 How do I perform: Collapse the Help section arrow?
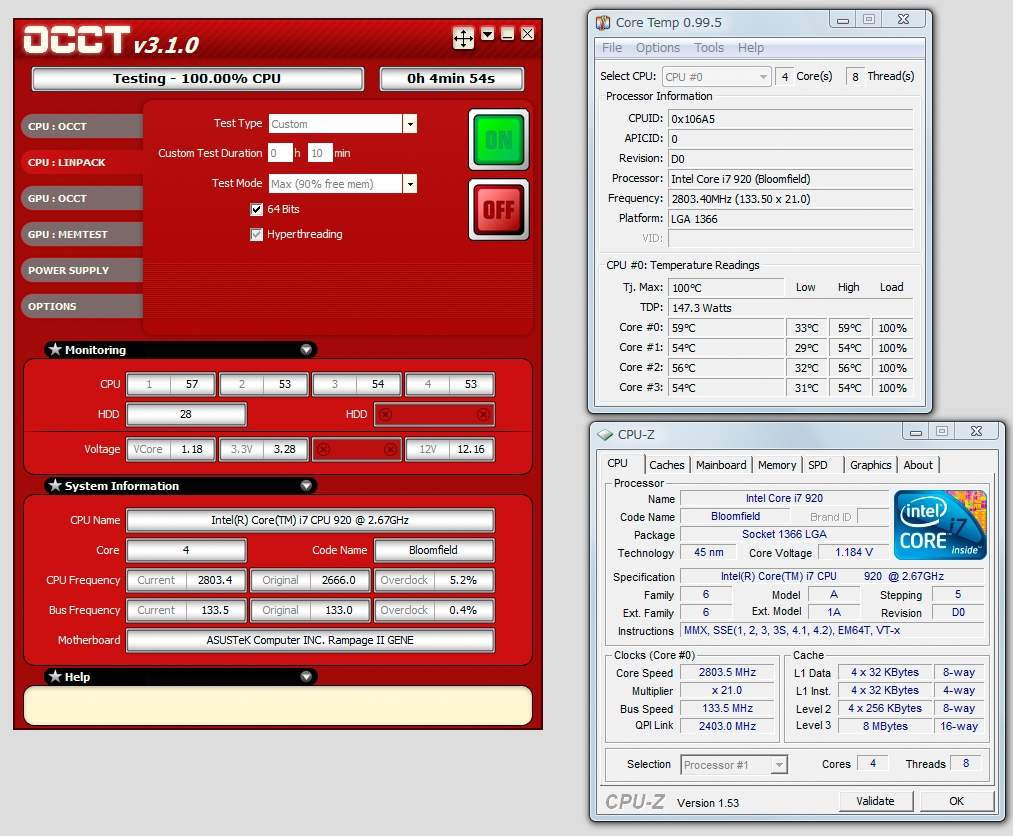pyautogui.click(x=306, y=676)
